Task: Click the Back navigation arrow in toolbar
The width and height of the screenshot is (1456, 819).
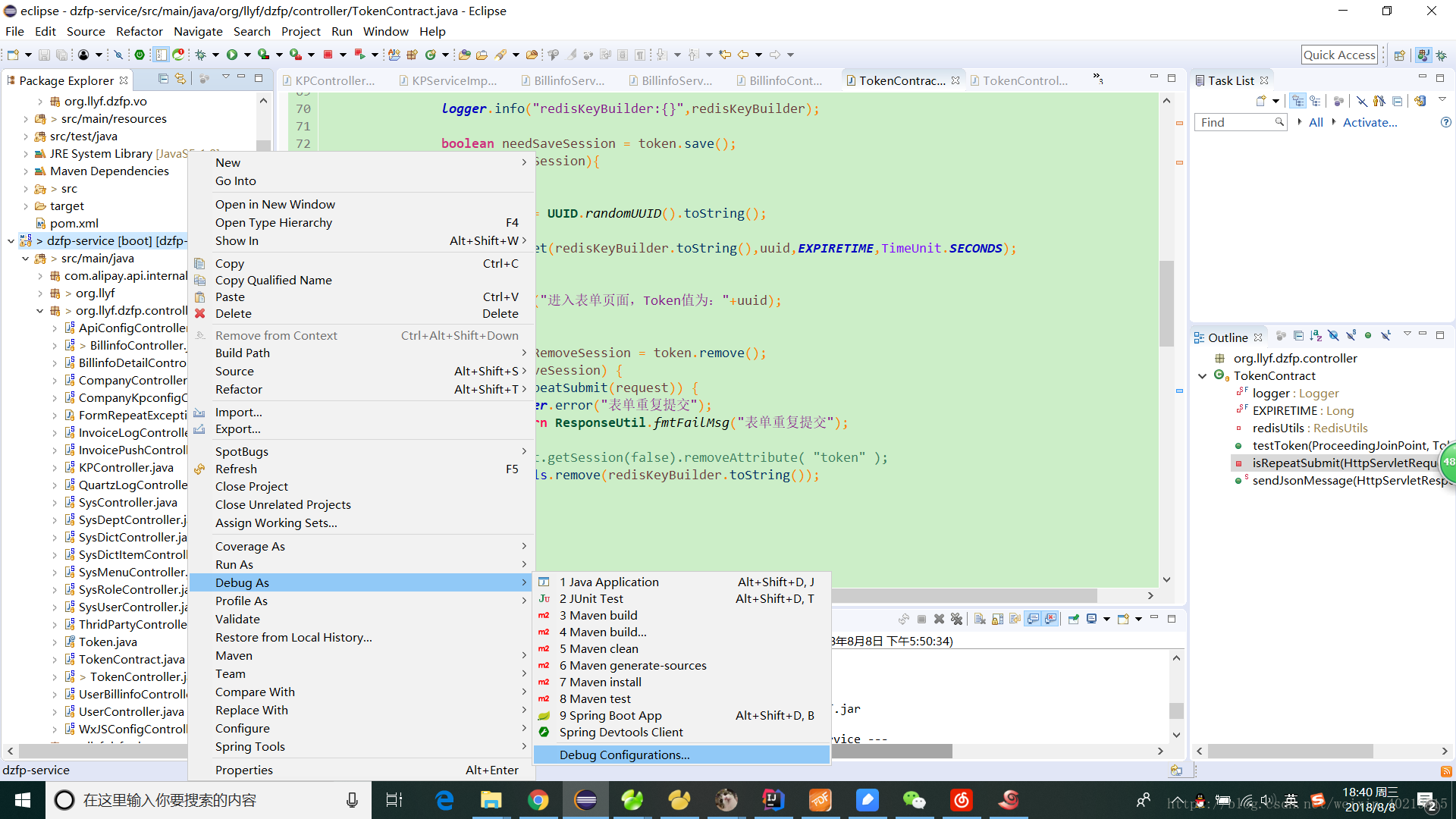Action: click(x=743, y=55)
